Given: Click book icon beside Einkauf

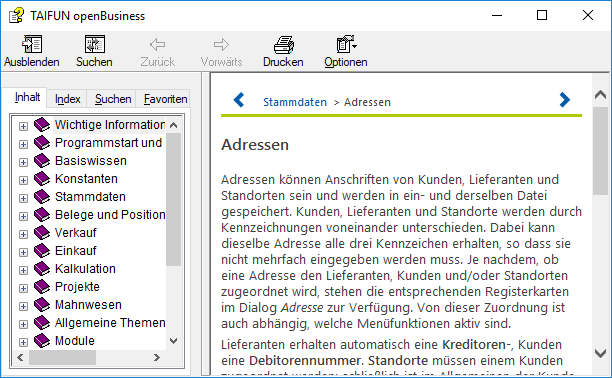Looking at the screenshot, I should tap(42, 251).
